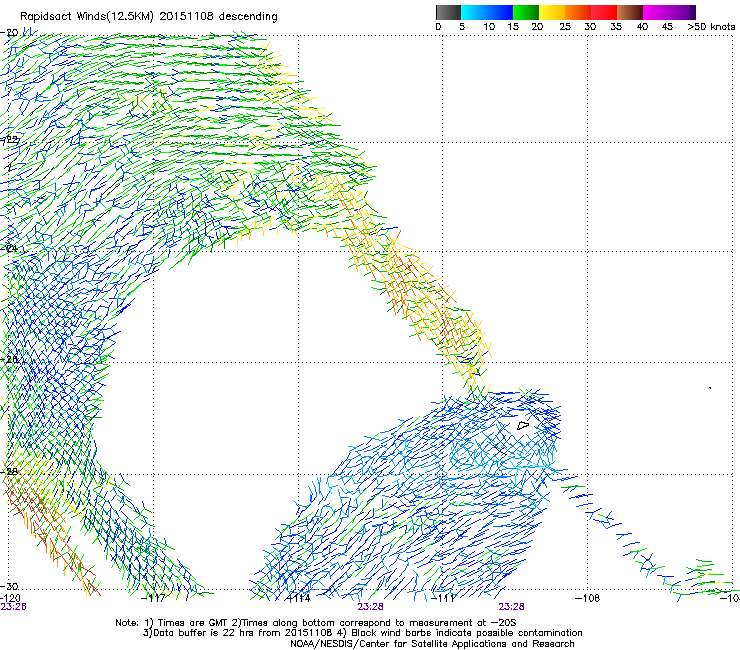Click the cyan 5-10 knots legend swatch
The image size is (740, 650).
tap(474, 12)
